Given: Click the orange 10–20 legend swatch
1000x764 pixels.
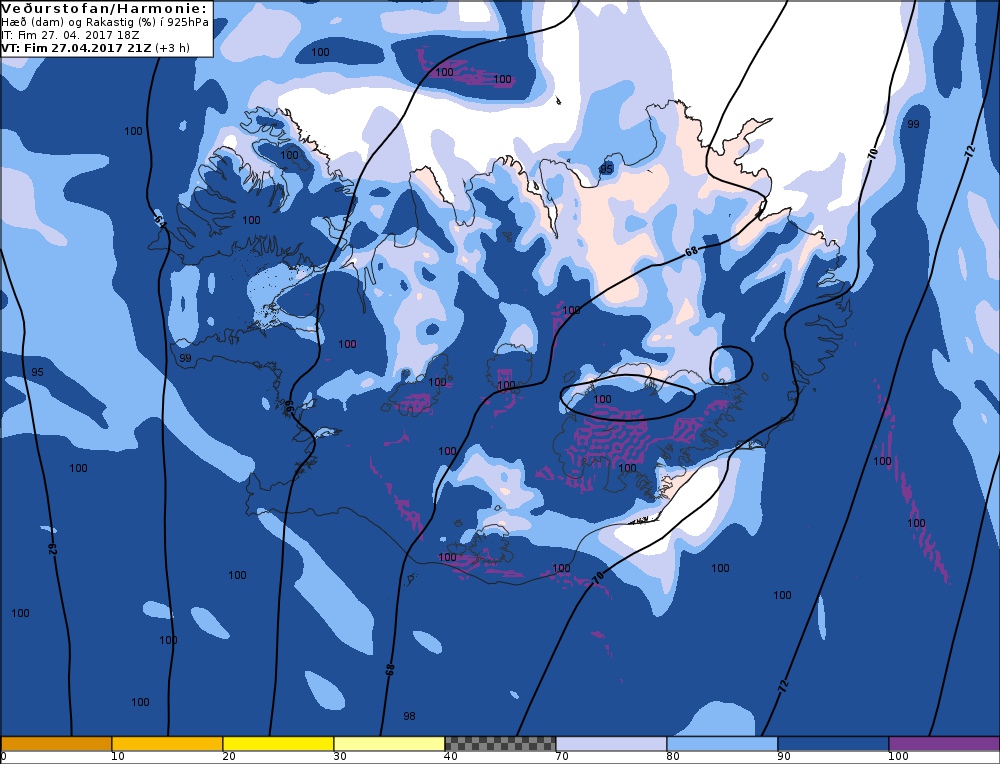Looking at the screenshot, I should [x=167, y=744].
